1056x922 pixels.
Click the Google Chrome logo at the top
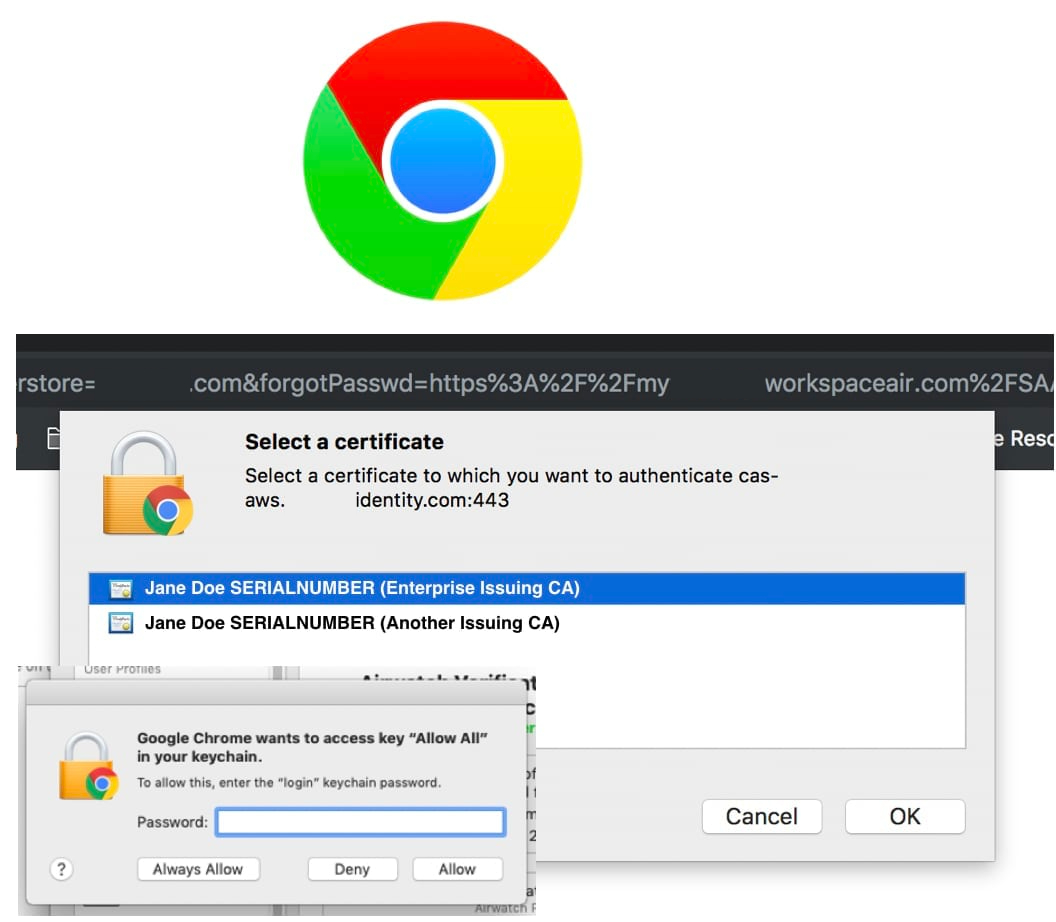click(443, 160)
